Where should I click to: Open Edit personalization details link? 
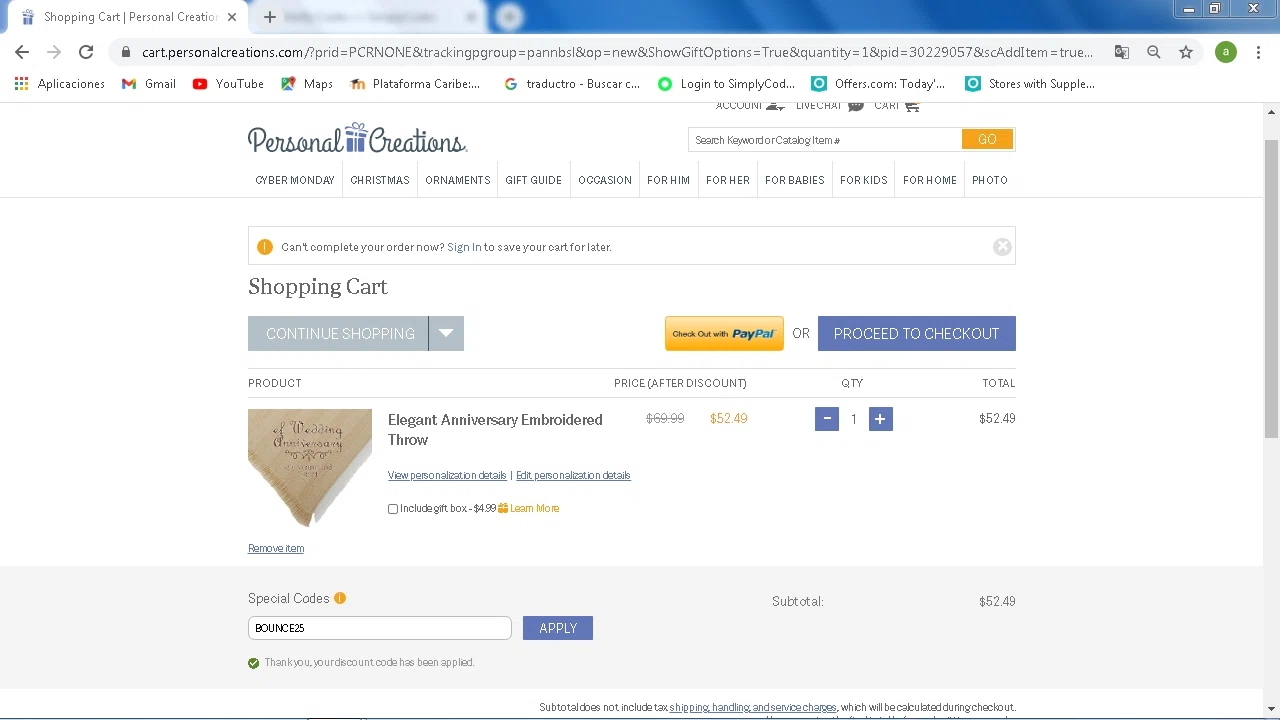pyautogui.click(x=573, y=475)
